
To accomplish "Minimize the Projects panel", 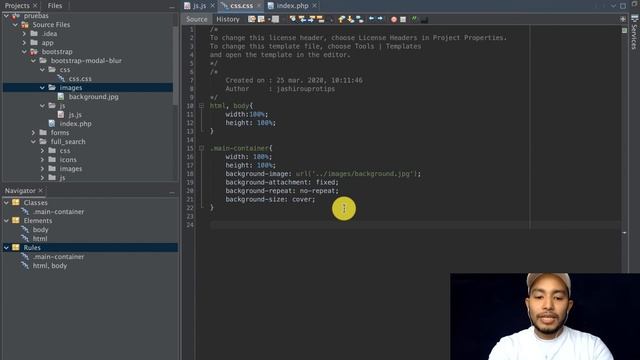I will pos(172,7).
